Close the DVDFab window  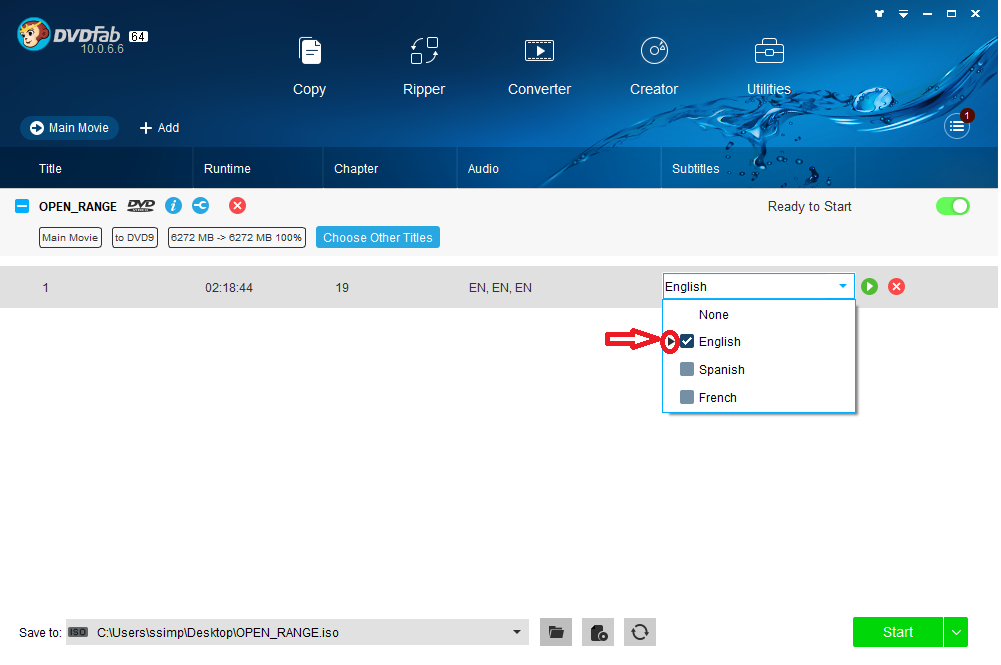click(x=975, y=13)
